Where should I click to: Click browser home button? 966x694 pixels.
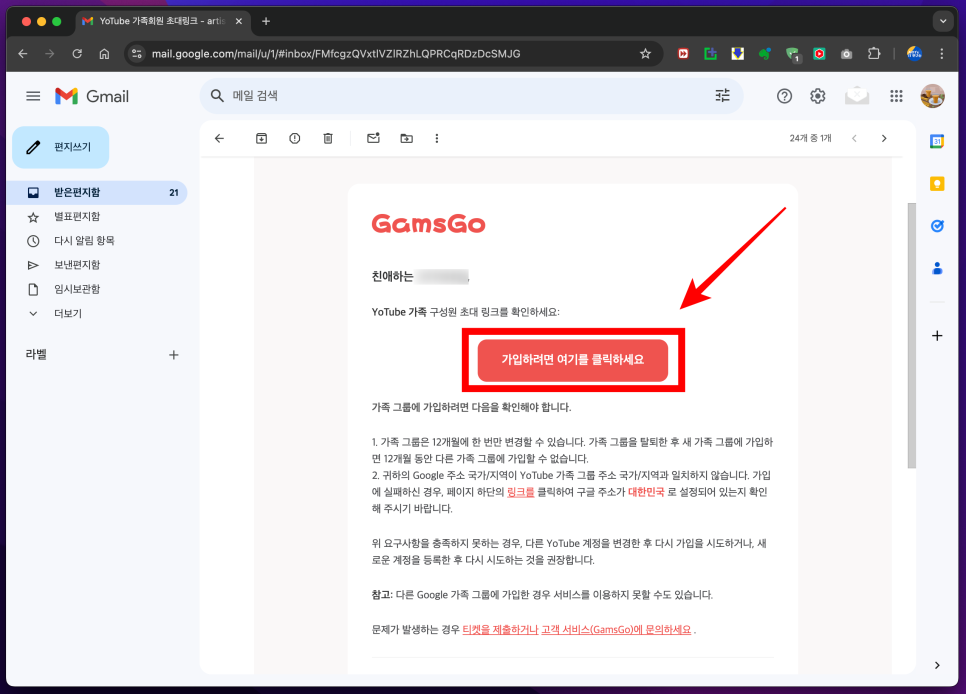tap(104, 54)
